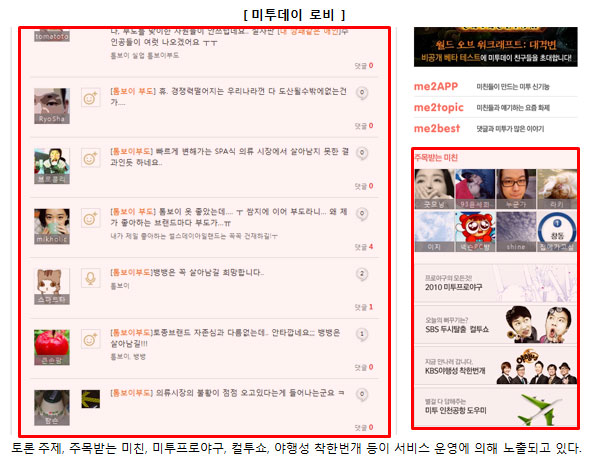
Task: Click the smiley icon on mikholic's post
Action: [90, 219]
